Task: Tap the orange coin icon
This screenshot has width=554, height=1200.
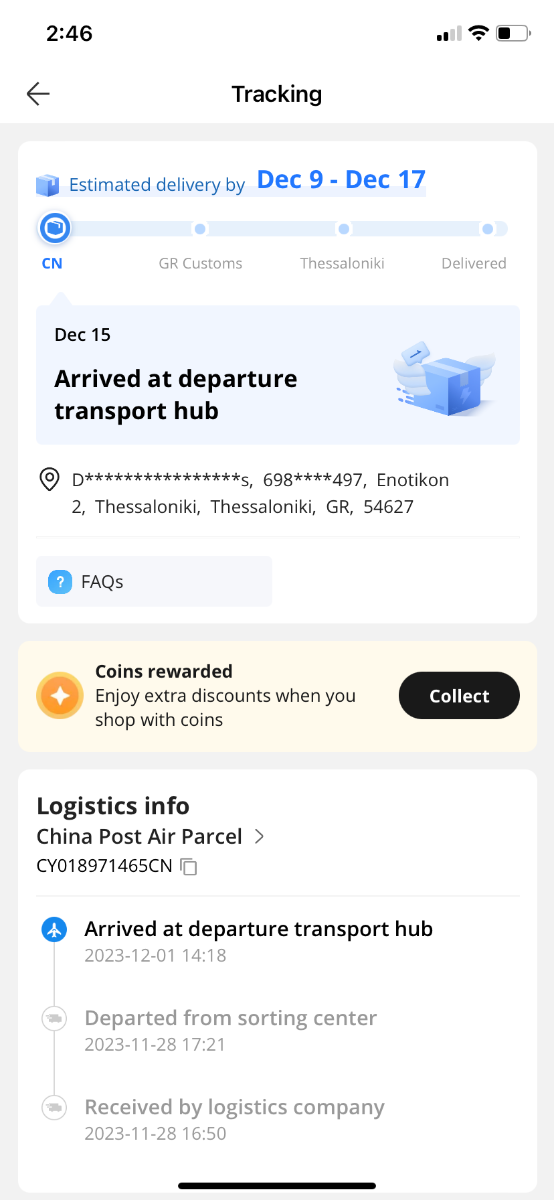Action: point(60,696)
